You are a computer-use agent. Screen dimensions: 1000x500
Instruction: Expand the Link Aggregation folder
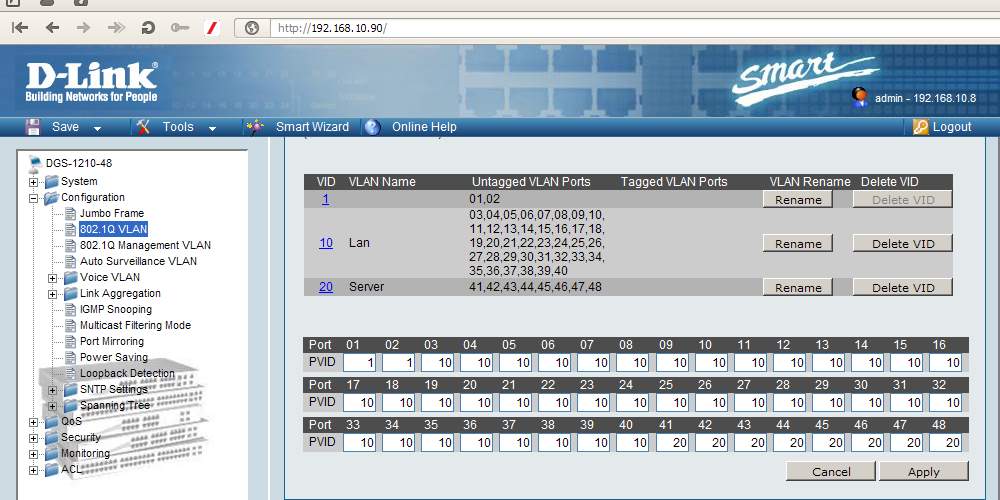(x=52, y=293)
